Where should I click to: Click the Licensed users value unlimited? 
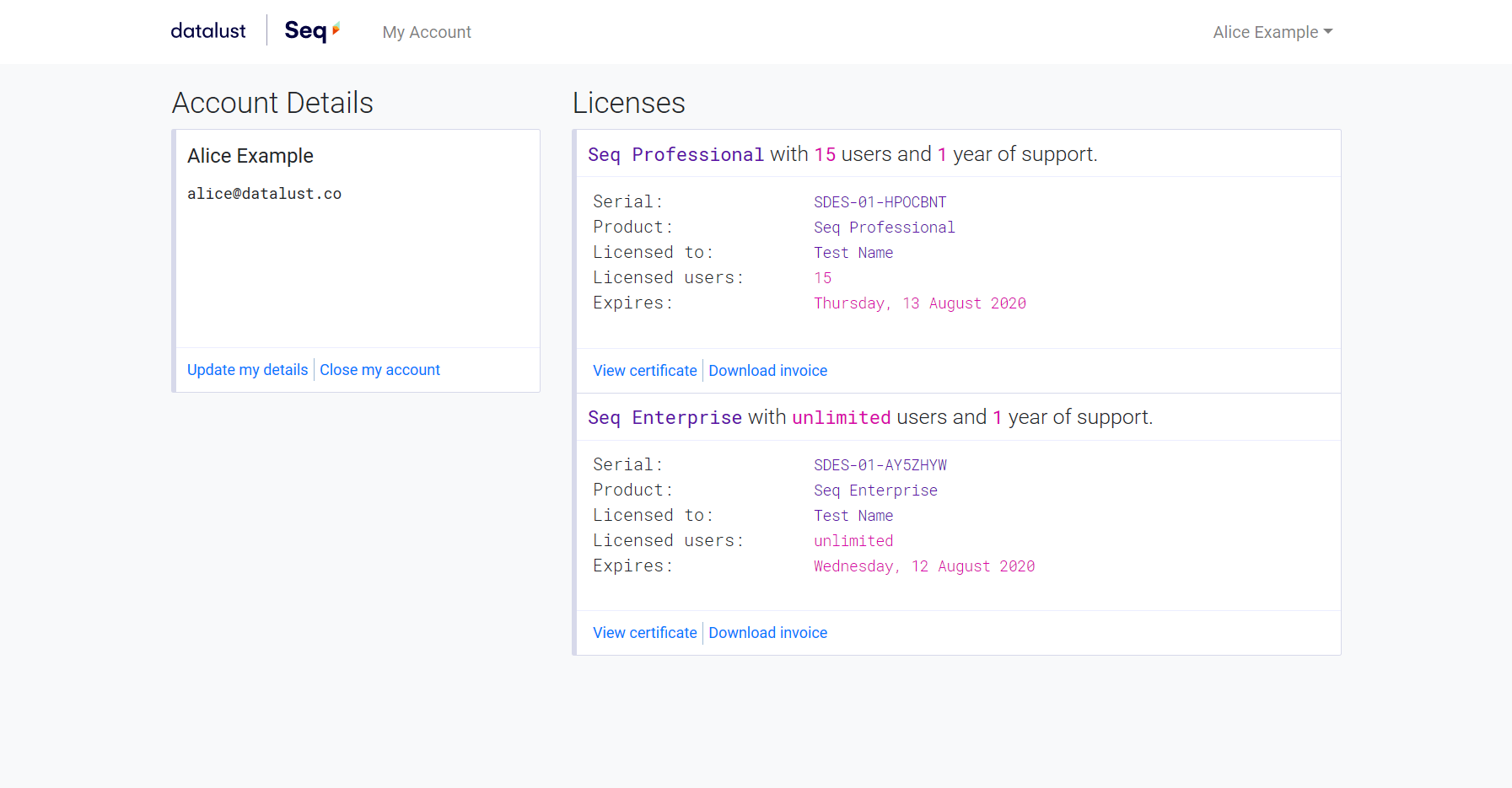pyautogui.click(x=853, y=541)
